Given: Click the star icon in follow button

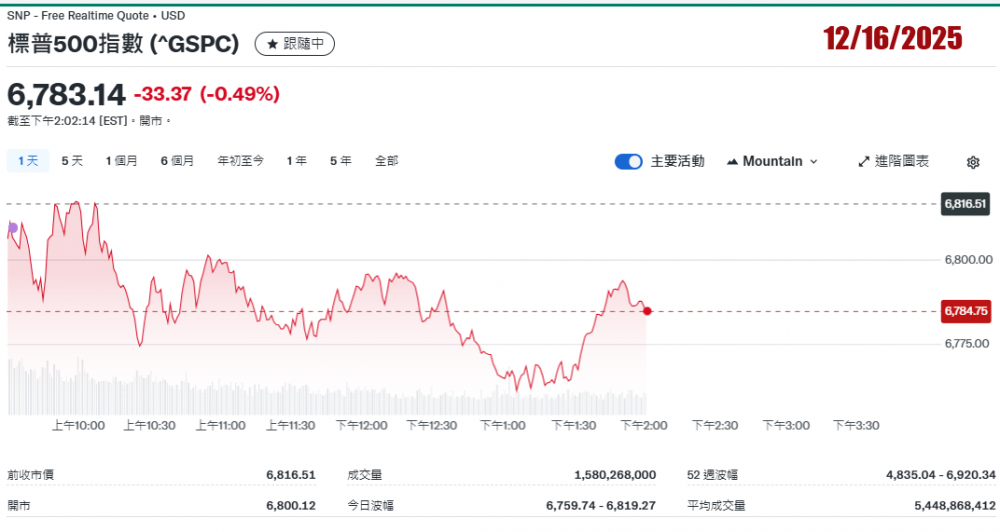Looking at the screenshot, I should tap(272, 44).
